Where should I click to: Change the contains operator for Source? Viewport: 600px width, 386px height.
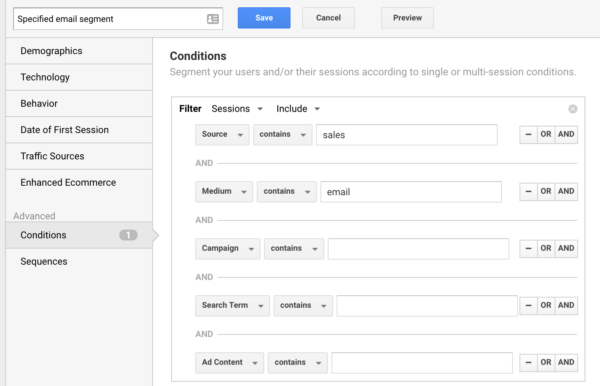(282, 135)
